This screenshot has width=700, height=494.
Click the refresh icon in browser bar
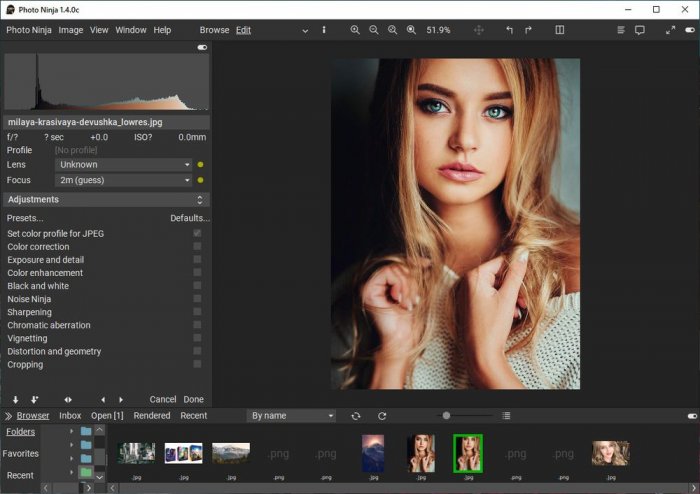[382, 415]
